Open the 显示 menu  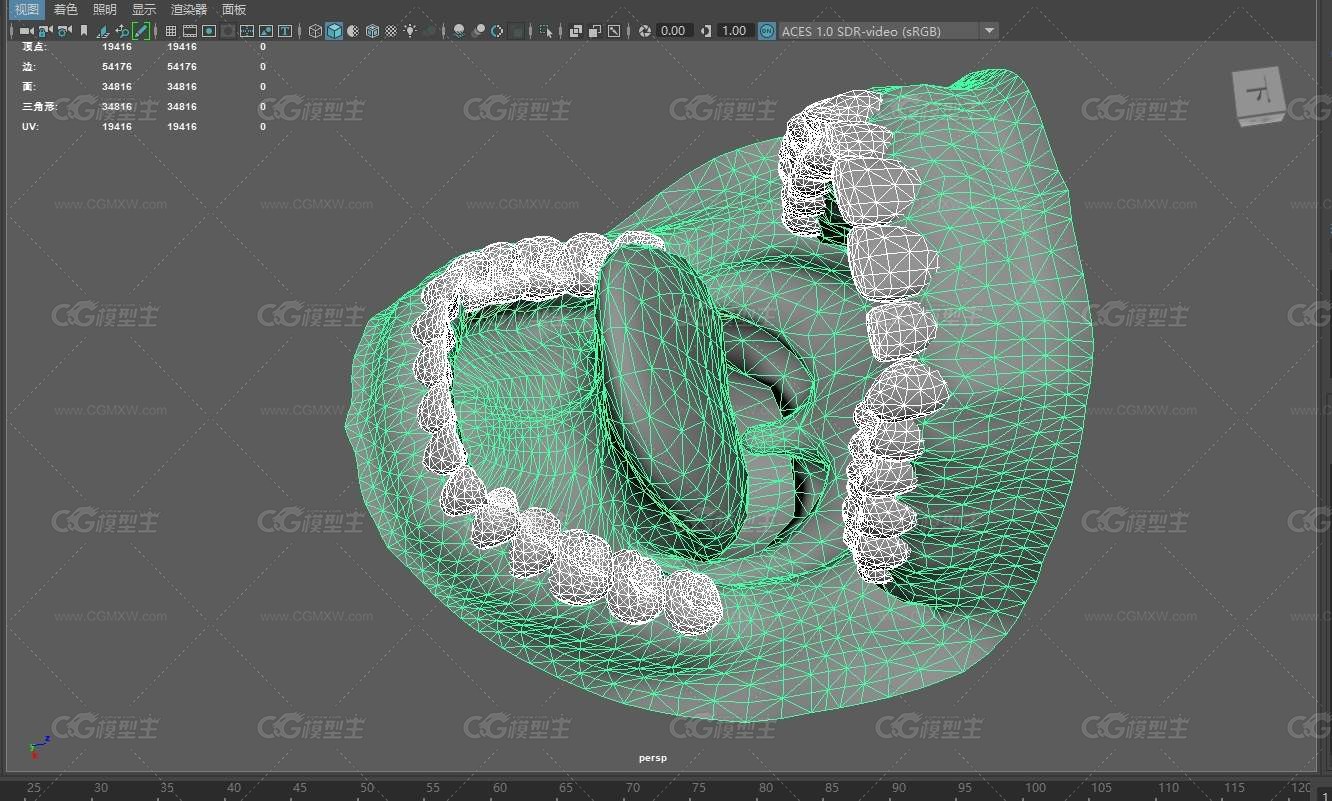tap(144, 9)
